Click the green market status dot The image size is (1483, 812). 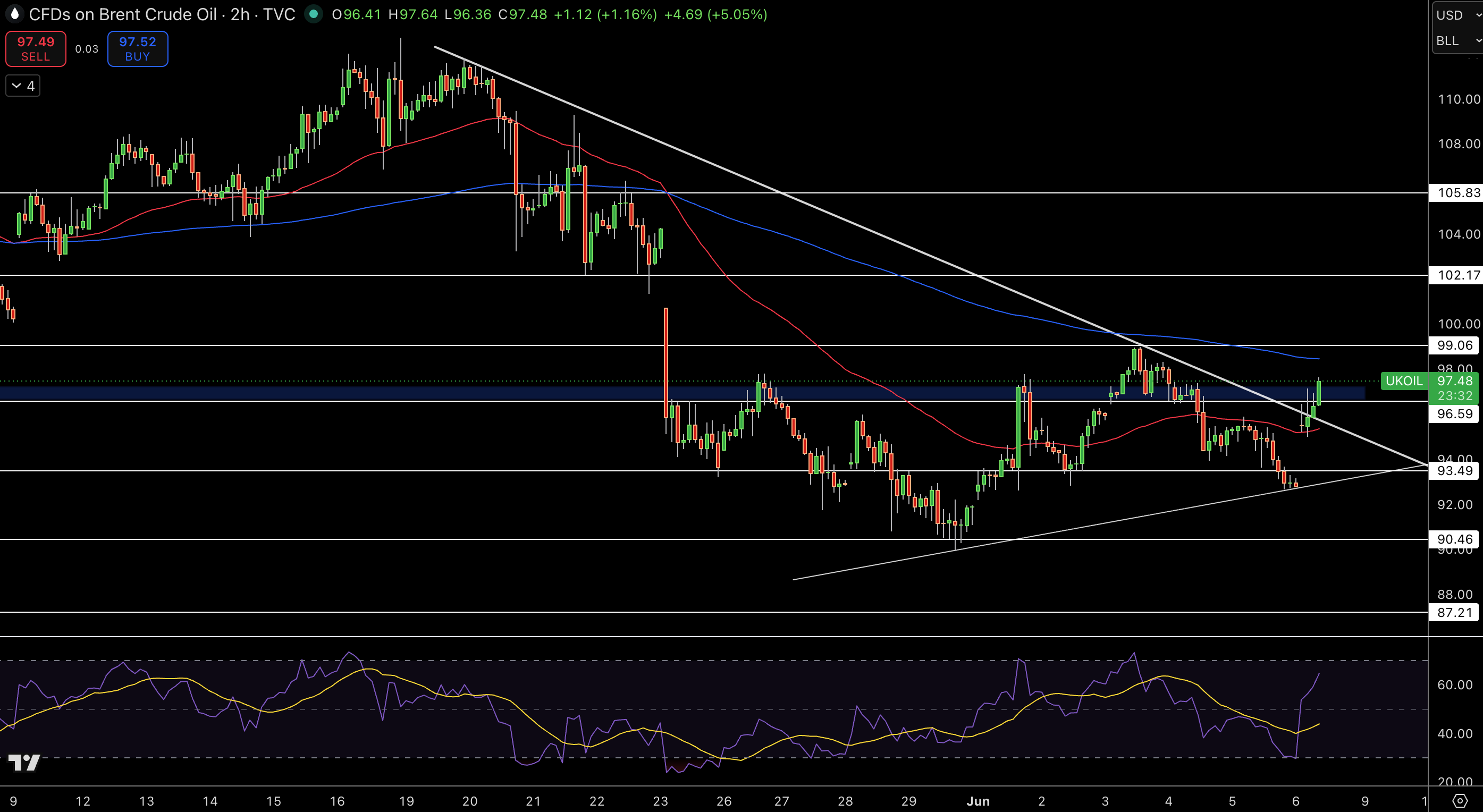[x=313, y=14]
